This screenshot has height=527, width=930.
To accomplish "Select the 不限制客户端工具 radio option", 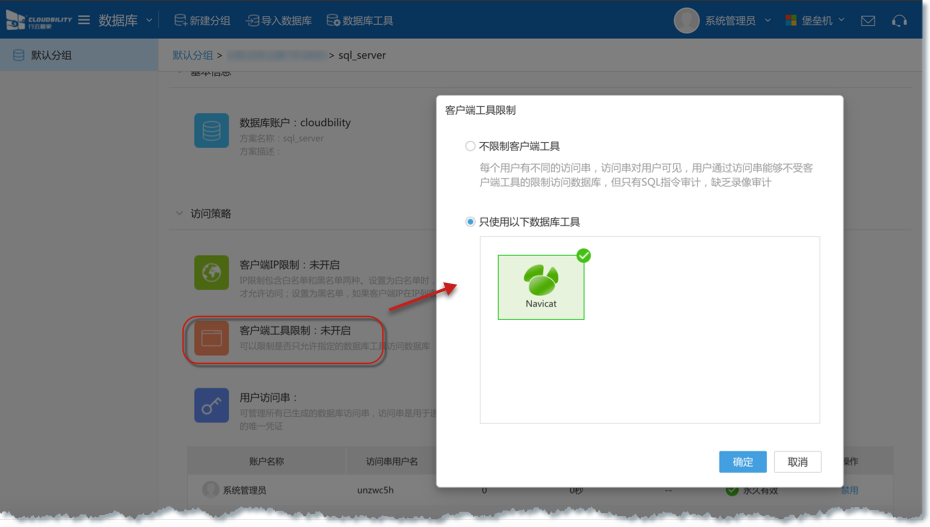I will [470, 146].
